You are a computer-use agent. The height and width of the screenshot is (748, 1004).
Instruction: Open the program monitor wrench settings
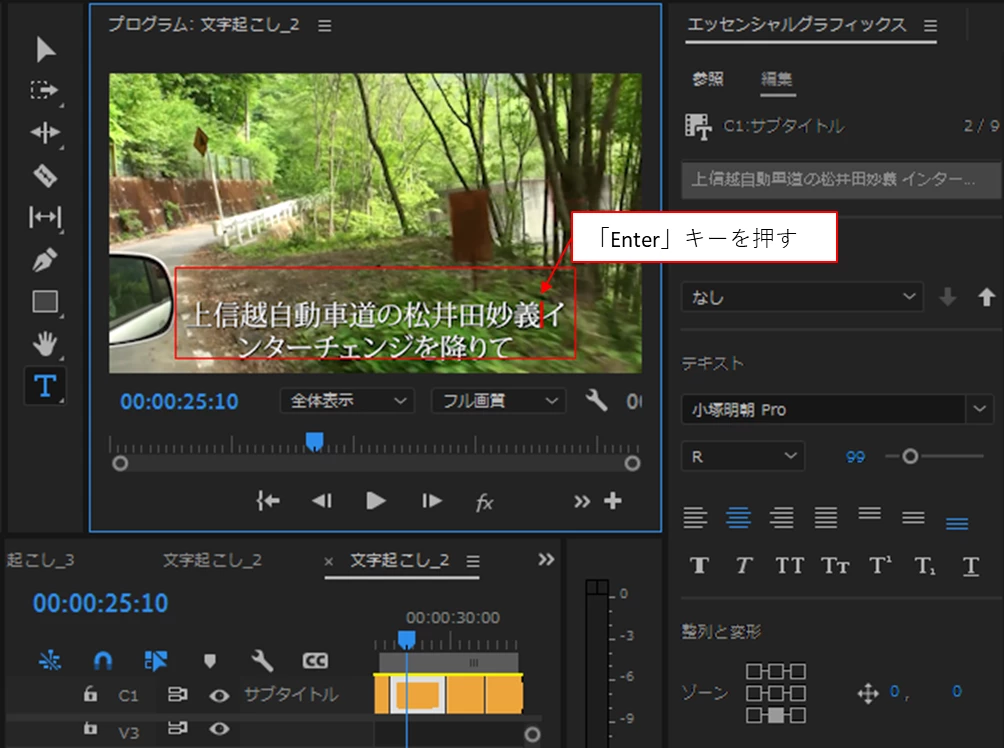click(x=596, y=401)
